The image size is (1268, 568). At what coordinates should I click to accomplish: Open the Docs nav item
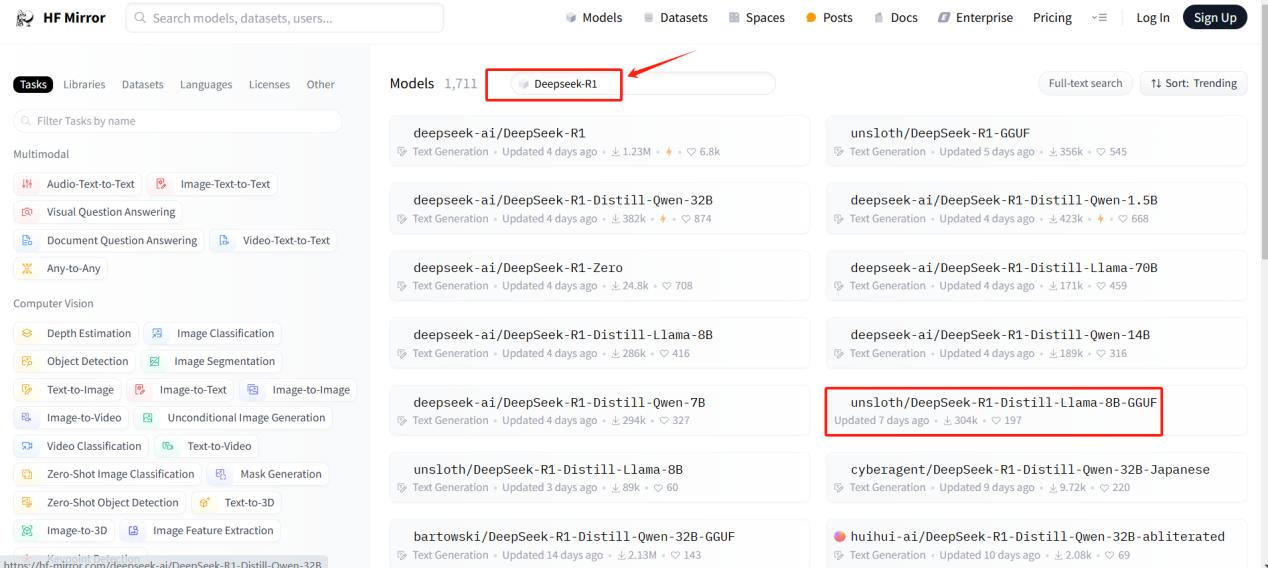[895, 17]
